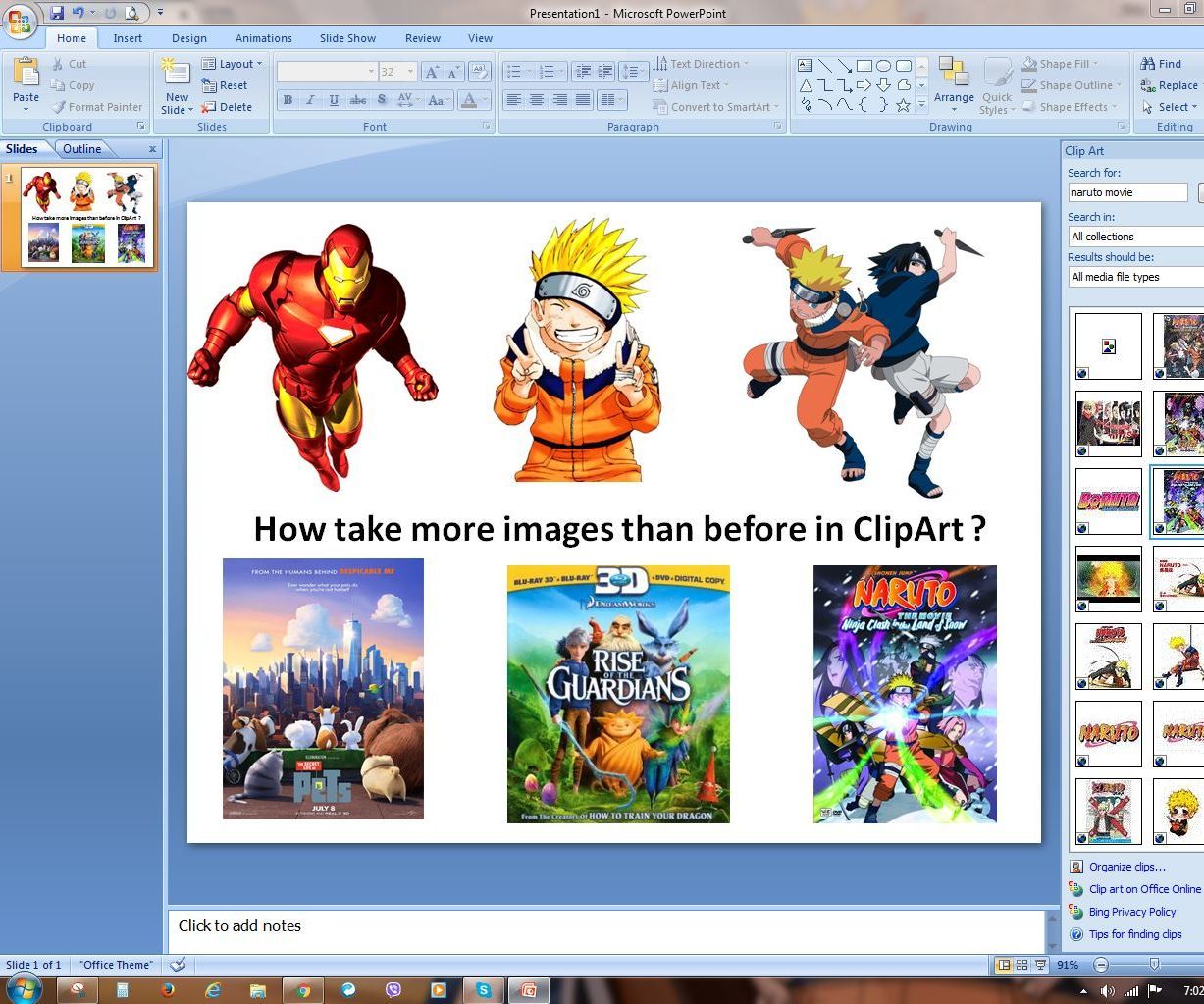This screenshot has width=1204, height=1004.
Task: Toggle Text Shadow formatting
Action: tap(381, 100)
